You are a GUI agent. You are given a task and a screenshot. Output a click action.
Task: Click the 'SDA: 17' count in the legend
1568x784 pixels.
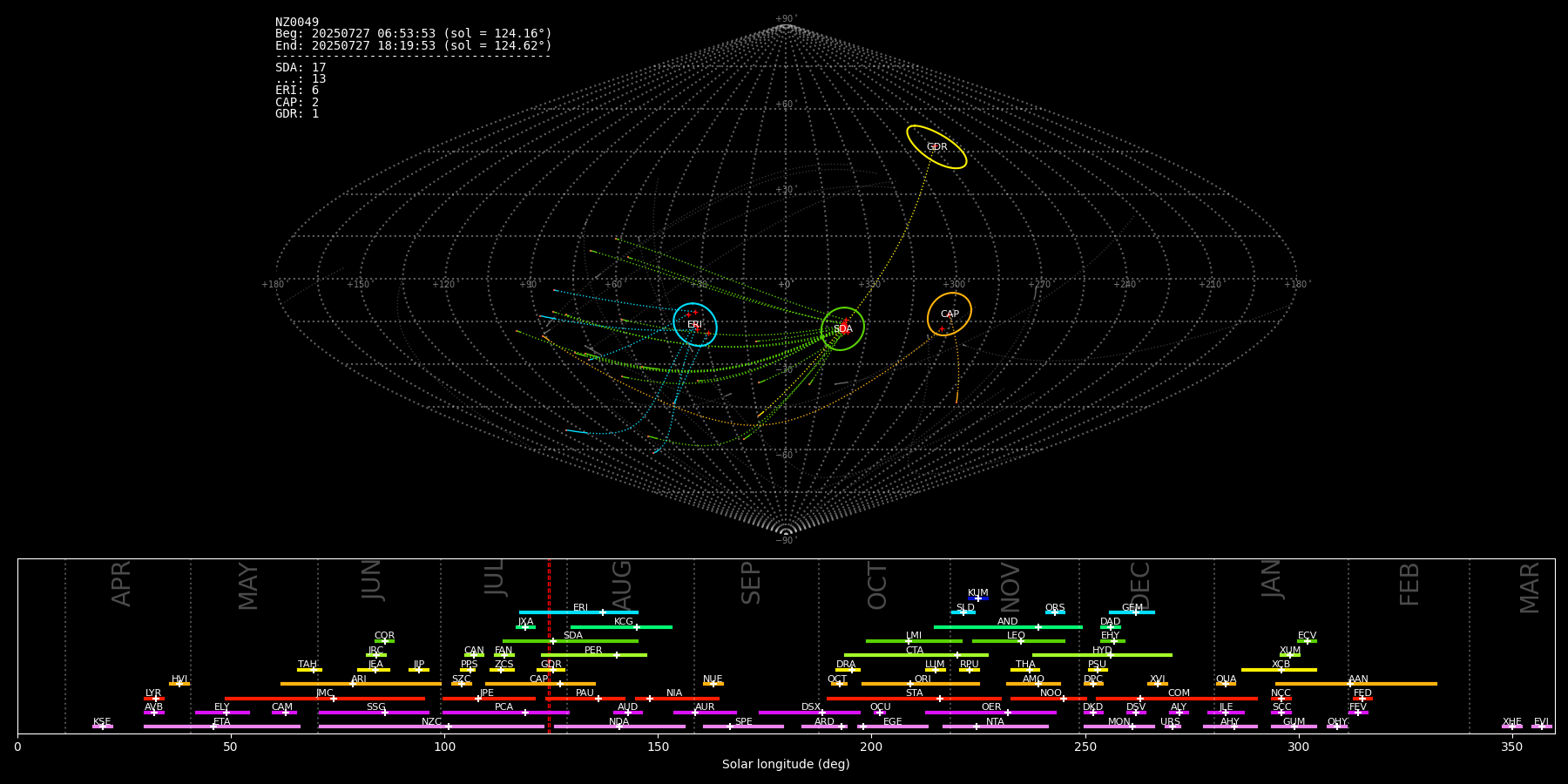[301, 68]
